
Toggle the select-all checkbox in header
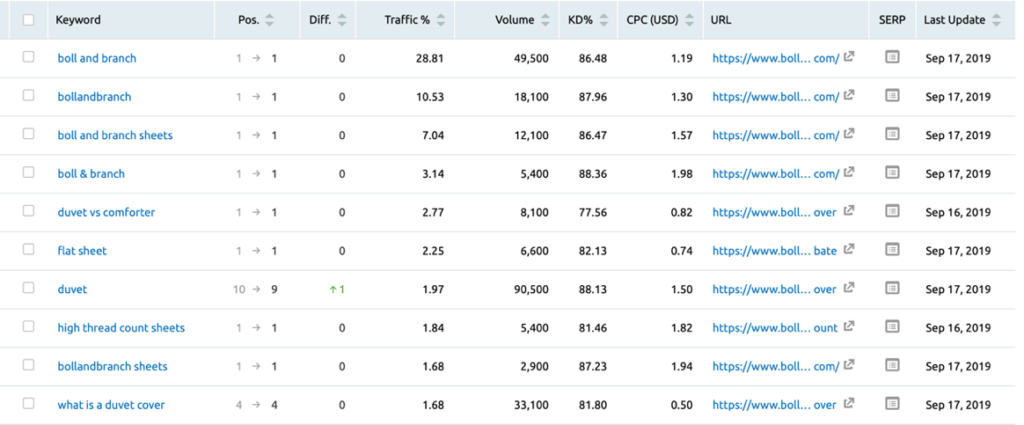(28, 20)
